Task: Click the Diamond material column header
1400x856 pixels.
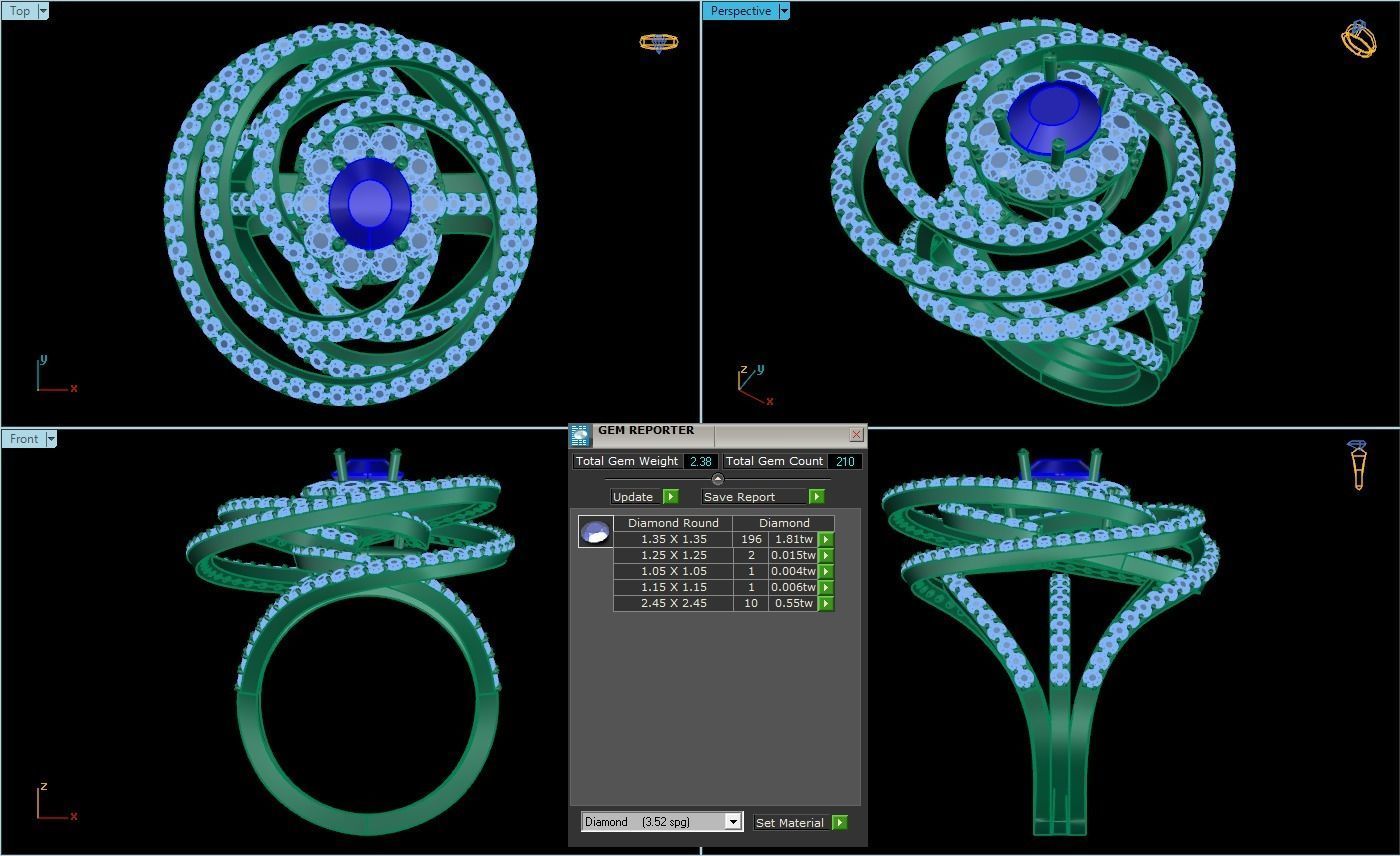Action: point(784,523)
